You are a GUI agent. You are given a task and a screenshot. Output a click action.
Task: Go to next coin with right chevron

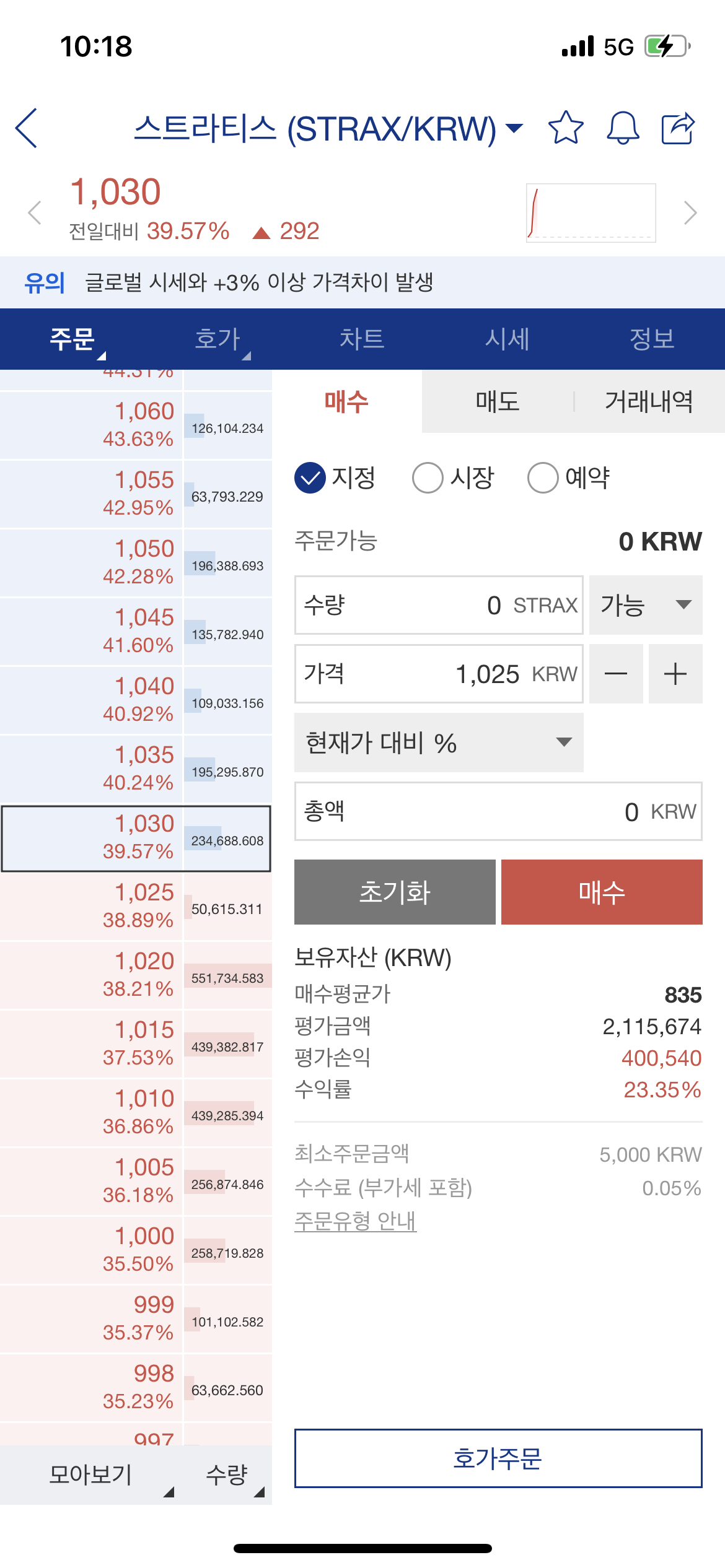(x=690, y=213)
